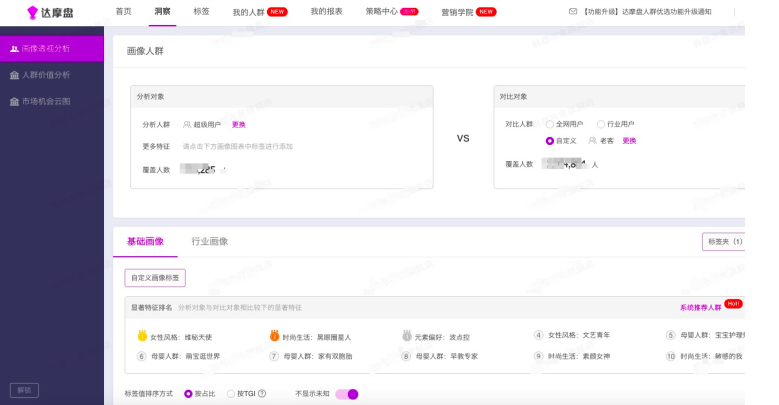779x405 pixels.
Task: Click the rank 6 circle badge
Action: (x=142, y=356)
